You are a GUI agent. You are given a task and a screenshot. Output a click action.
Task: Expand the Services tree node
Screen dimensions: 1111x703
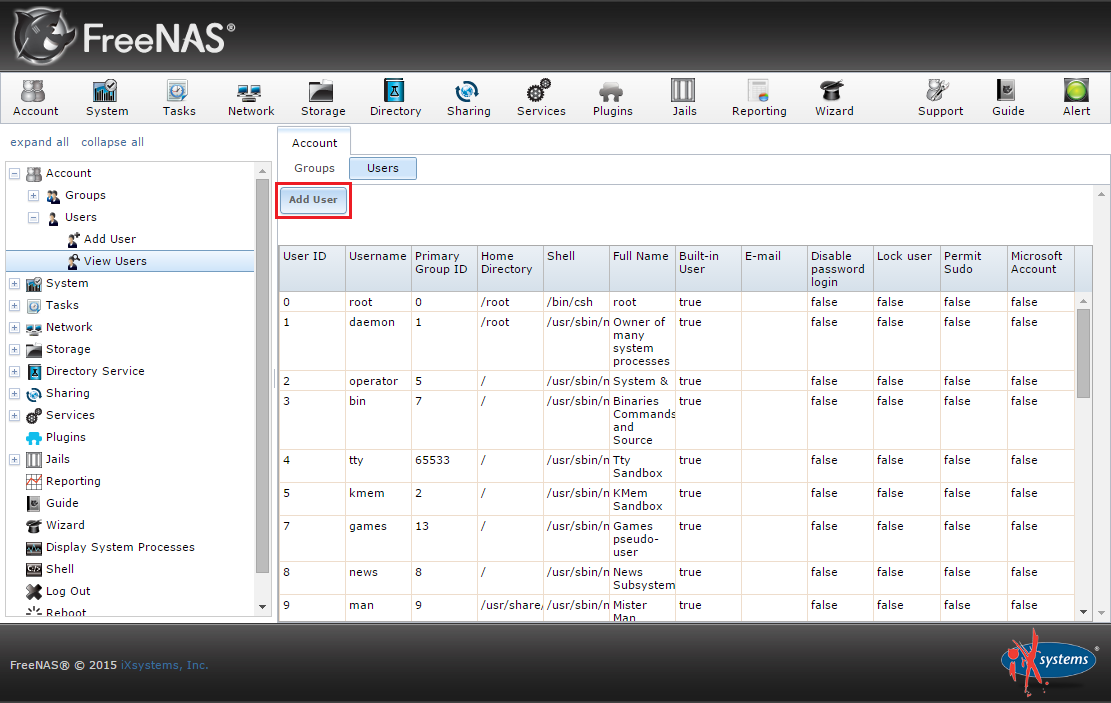(x=14, y=415)
